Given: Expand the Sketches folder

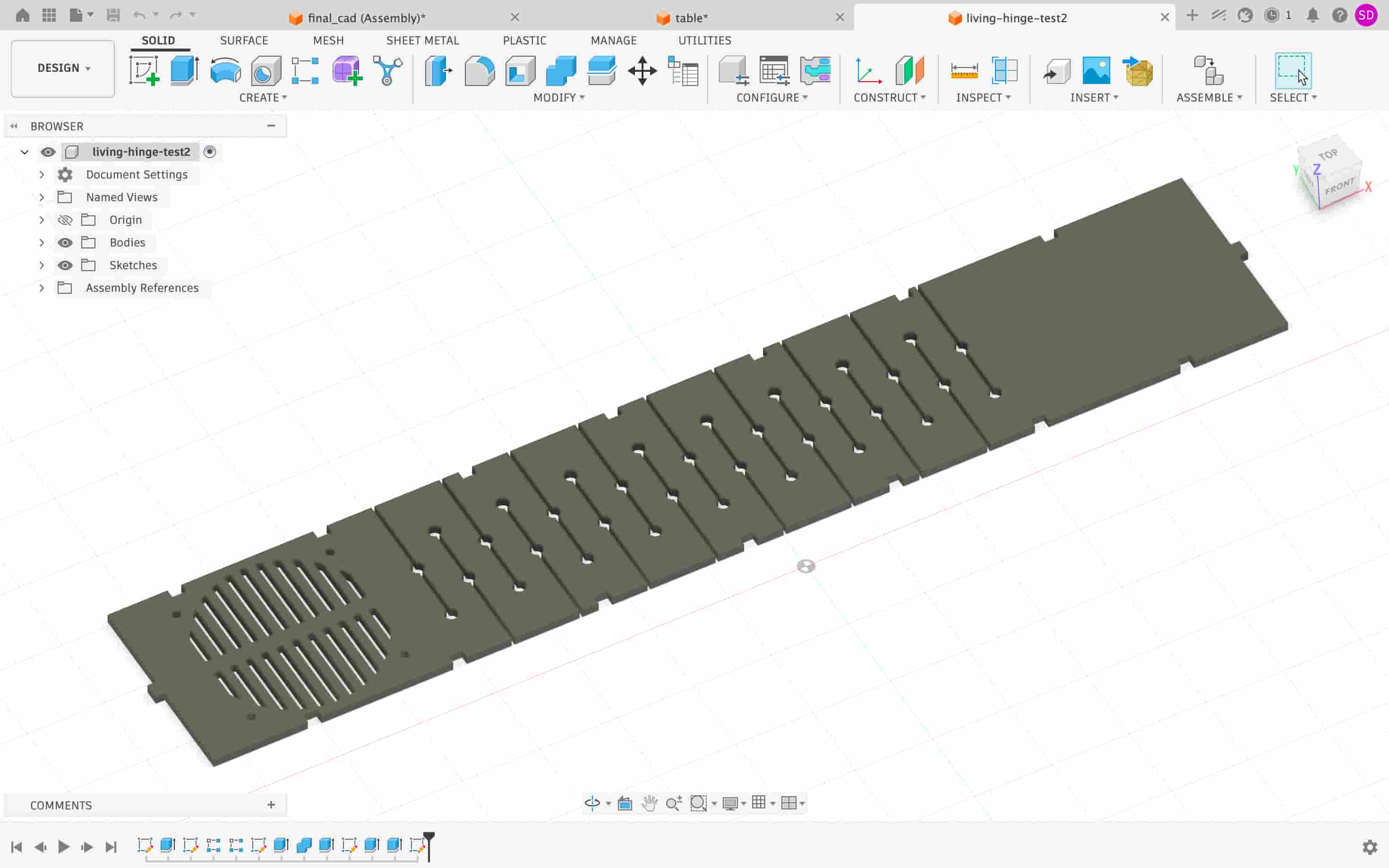Looking at the screenshot, I should click(x=42, y=265).
